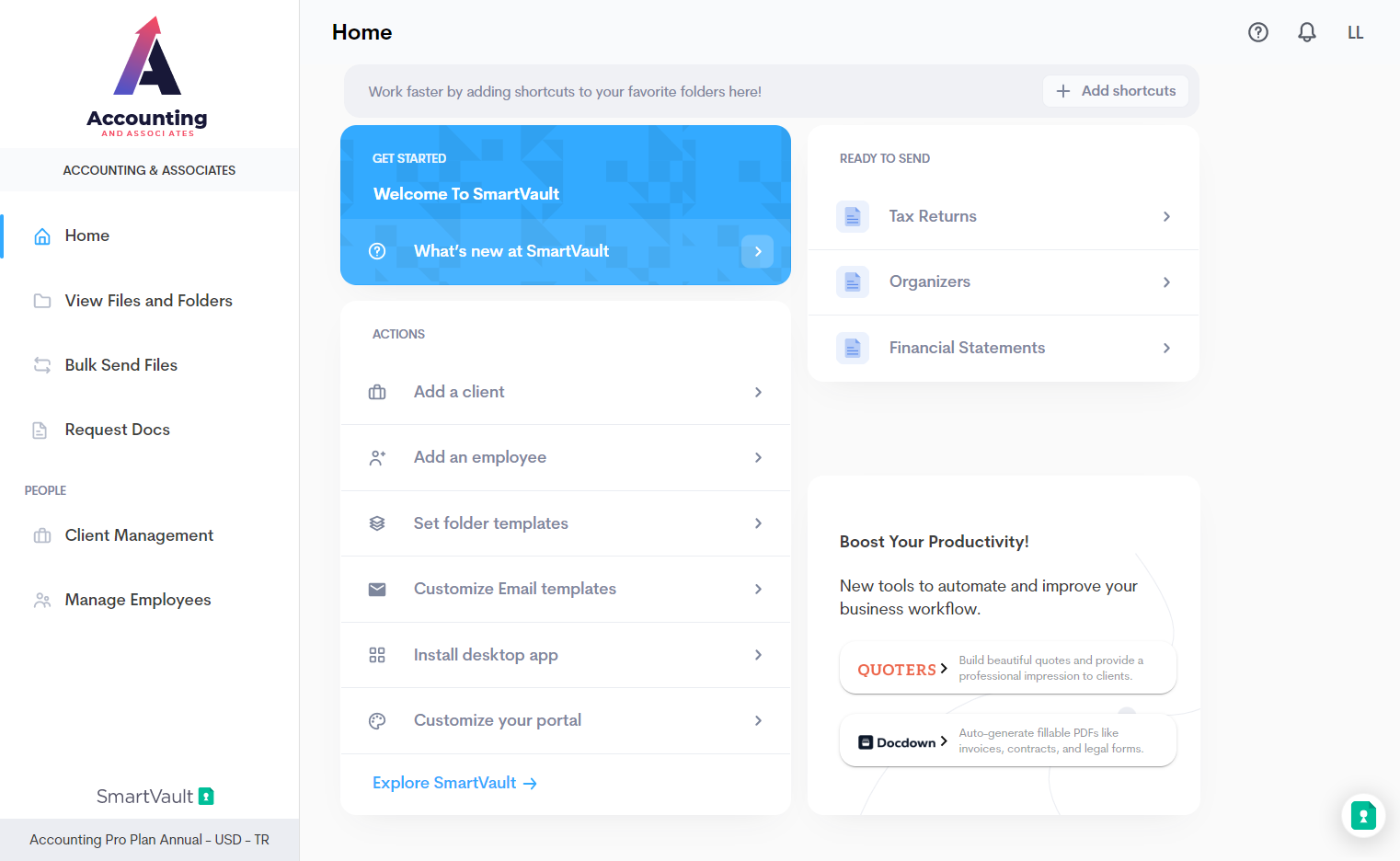This screenshot has height=861, width=1400.
Task: Click the Request Docs document icon
Action: (41, 429)
